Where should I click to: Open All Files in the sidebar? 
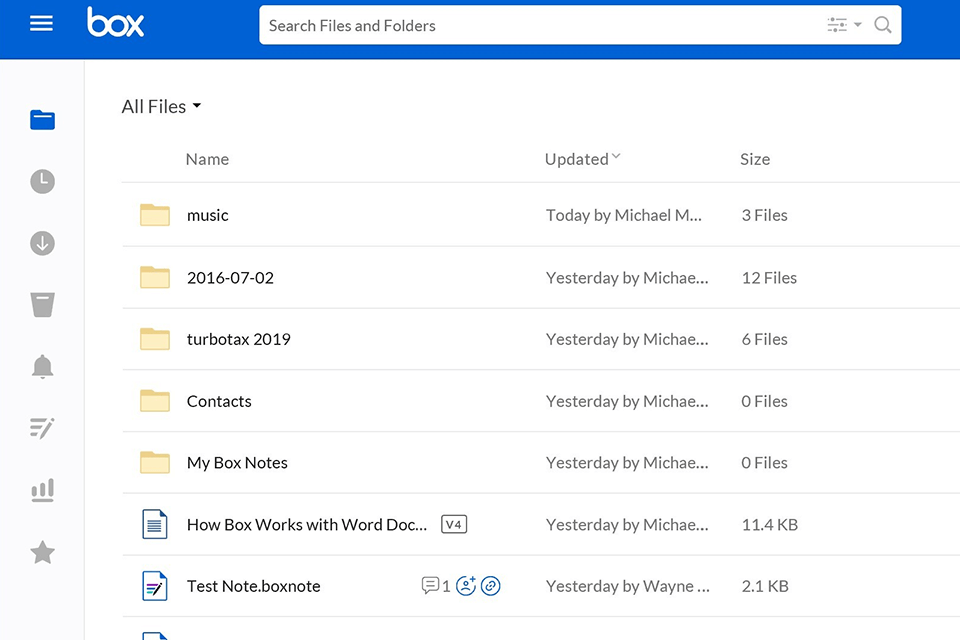tap(42, 121)
